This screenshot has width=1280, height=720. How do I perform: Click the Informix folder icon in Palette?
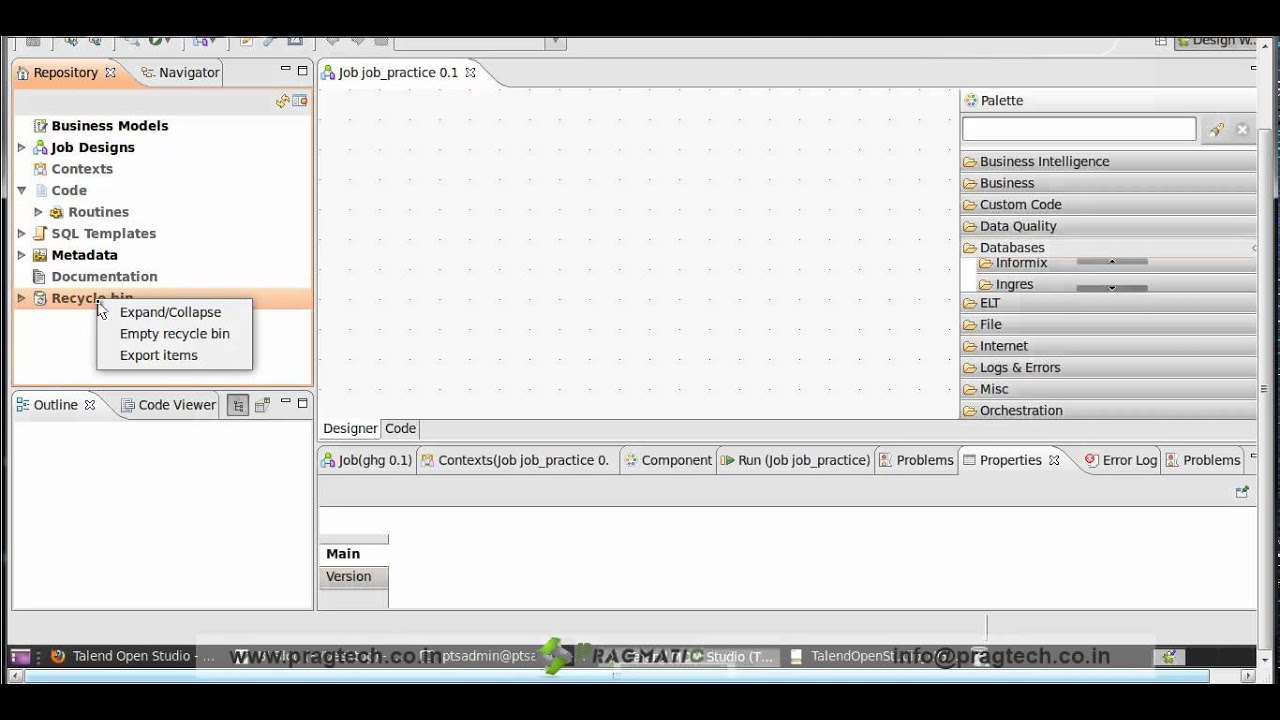coord(986,263)
